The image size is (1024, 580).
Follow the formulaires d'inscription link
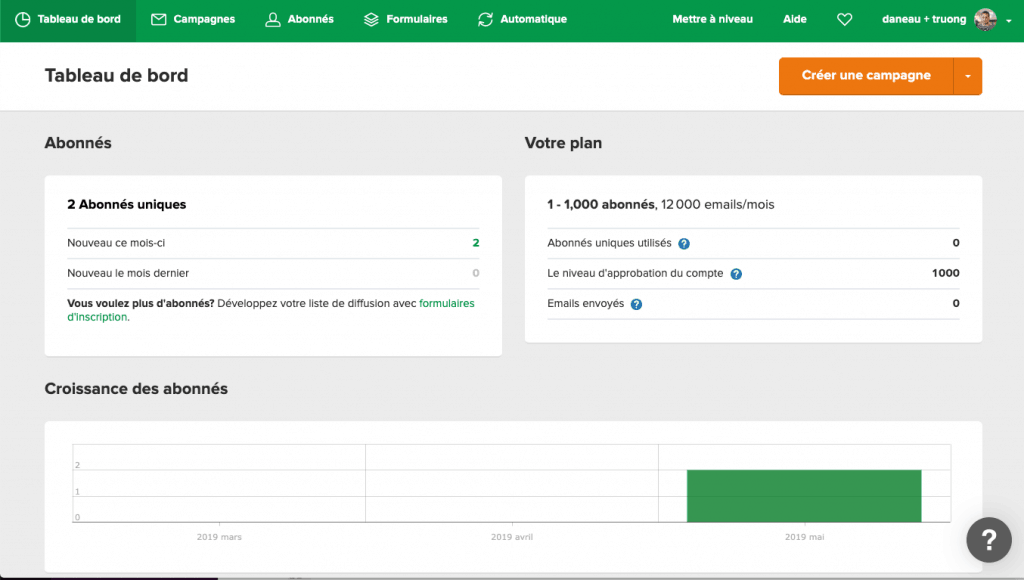pos(446,303)
